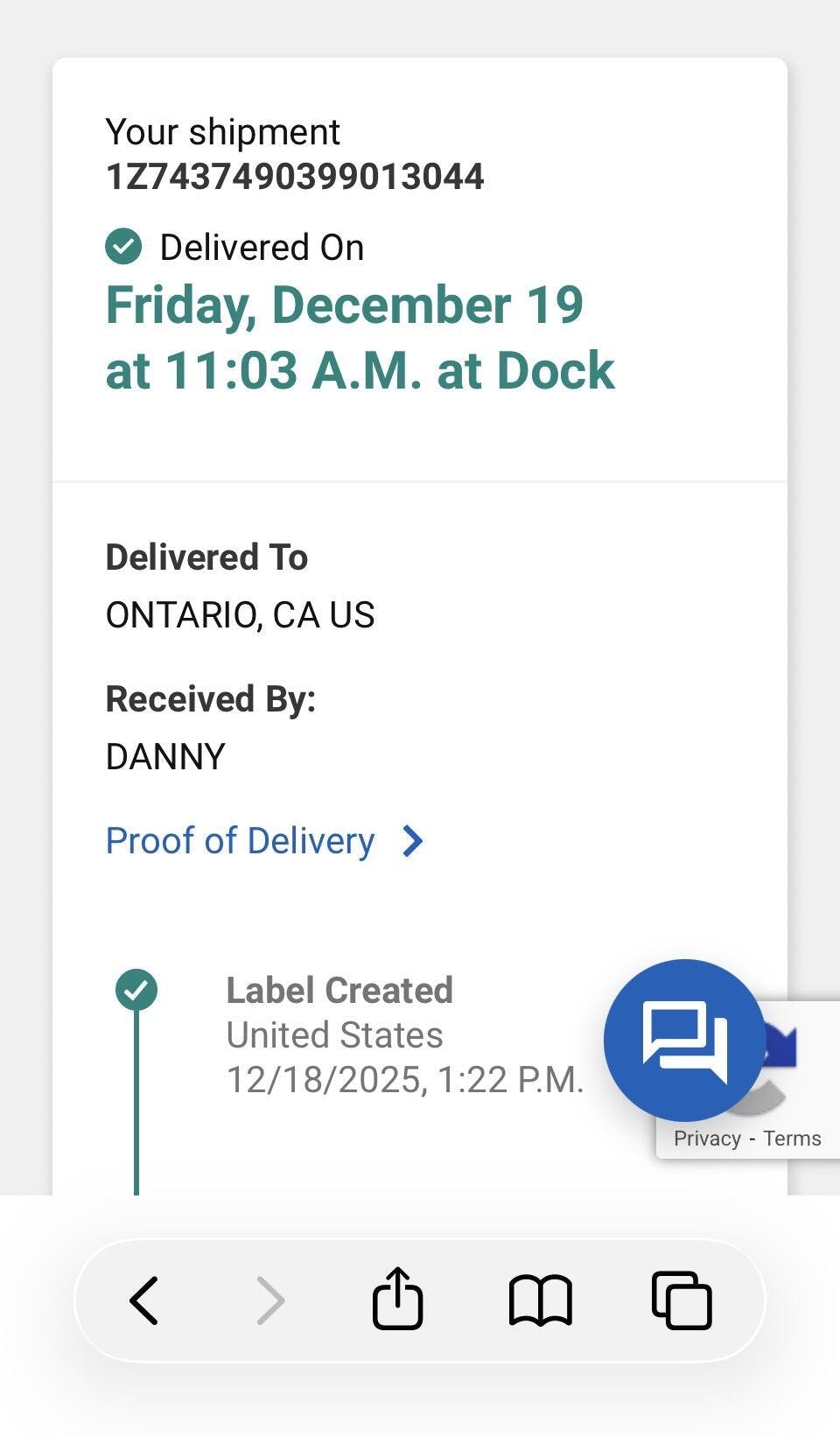This screenshot has height=1437, width=840.
Task: Tap the browser back arrow
Action: click(144, 1300)
